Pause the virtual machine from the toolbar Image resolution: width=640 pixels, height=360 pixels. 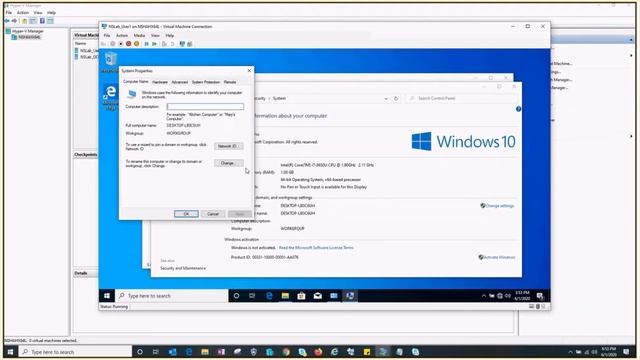tap(146, 44)
